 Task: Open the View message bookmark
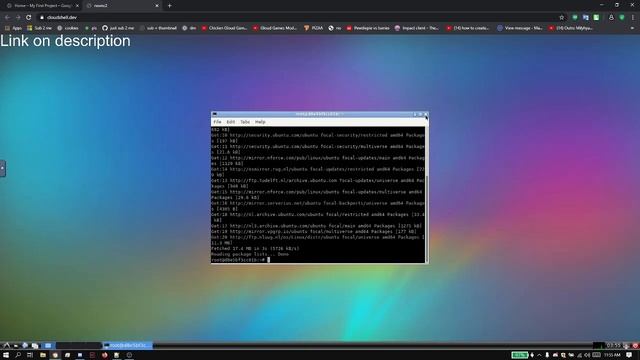520,28
